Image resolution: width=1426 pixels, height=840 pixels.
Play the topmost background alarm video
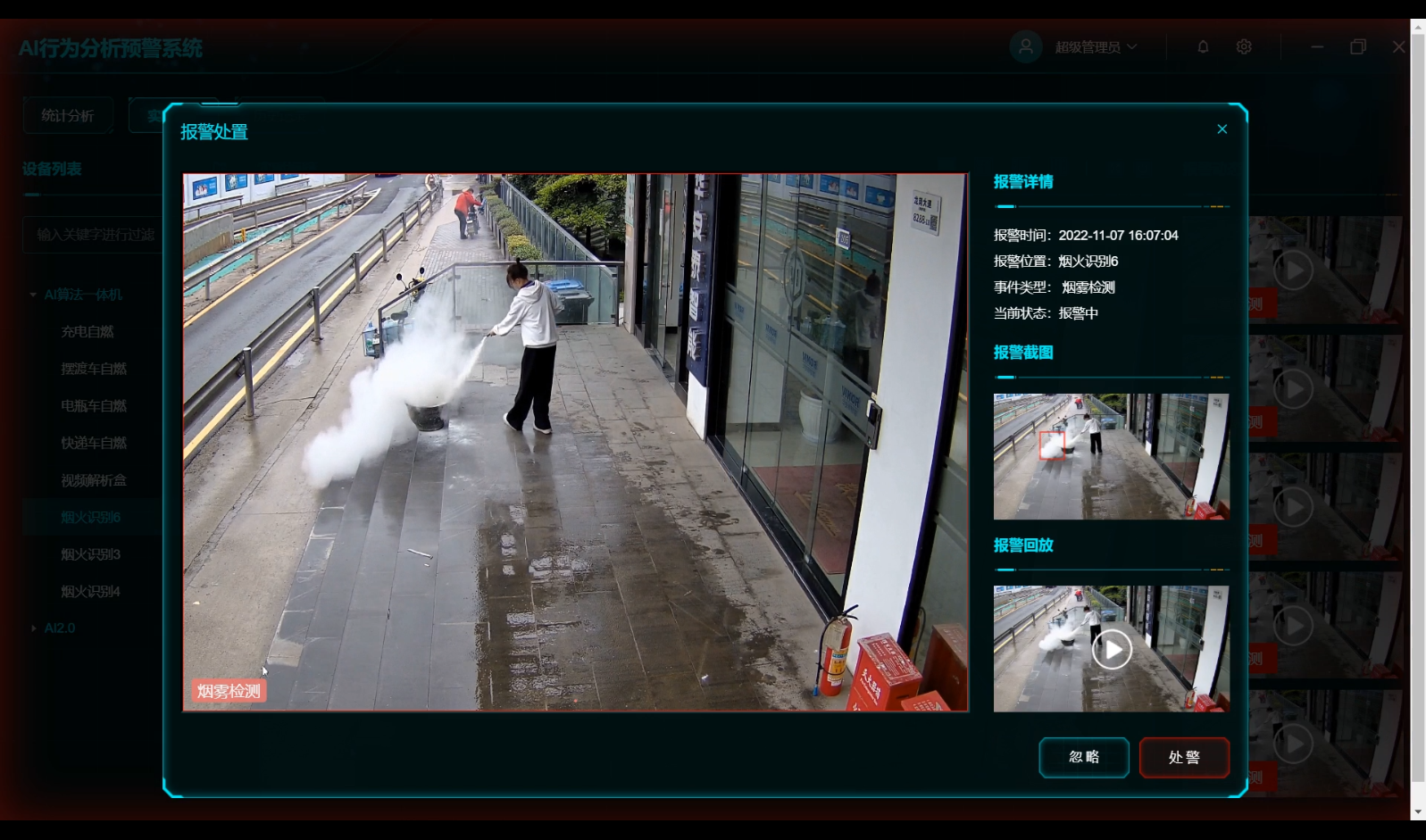[1293, 270]
